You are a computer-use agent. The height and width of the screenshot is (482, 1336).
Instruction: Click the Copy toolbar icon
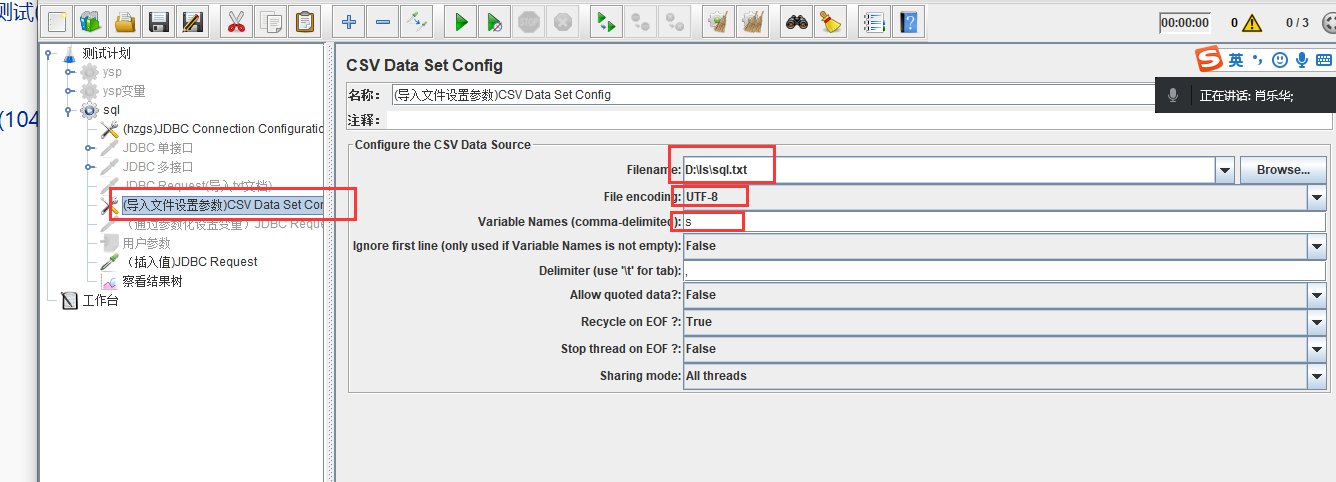click(269, 22)
